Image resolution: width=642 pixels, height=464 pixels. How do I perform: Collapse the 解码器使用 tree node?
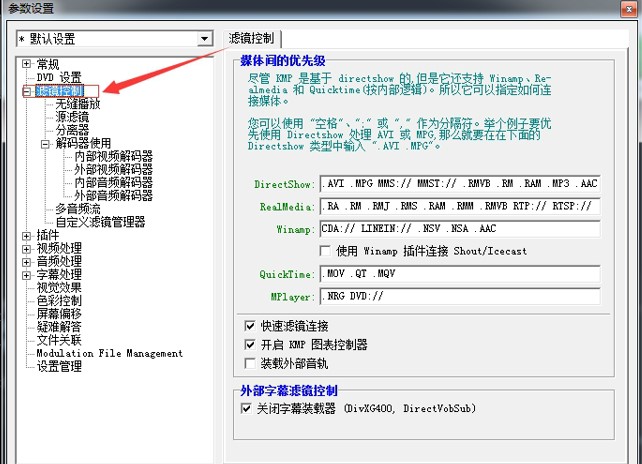coord(45,144)
